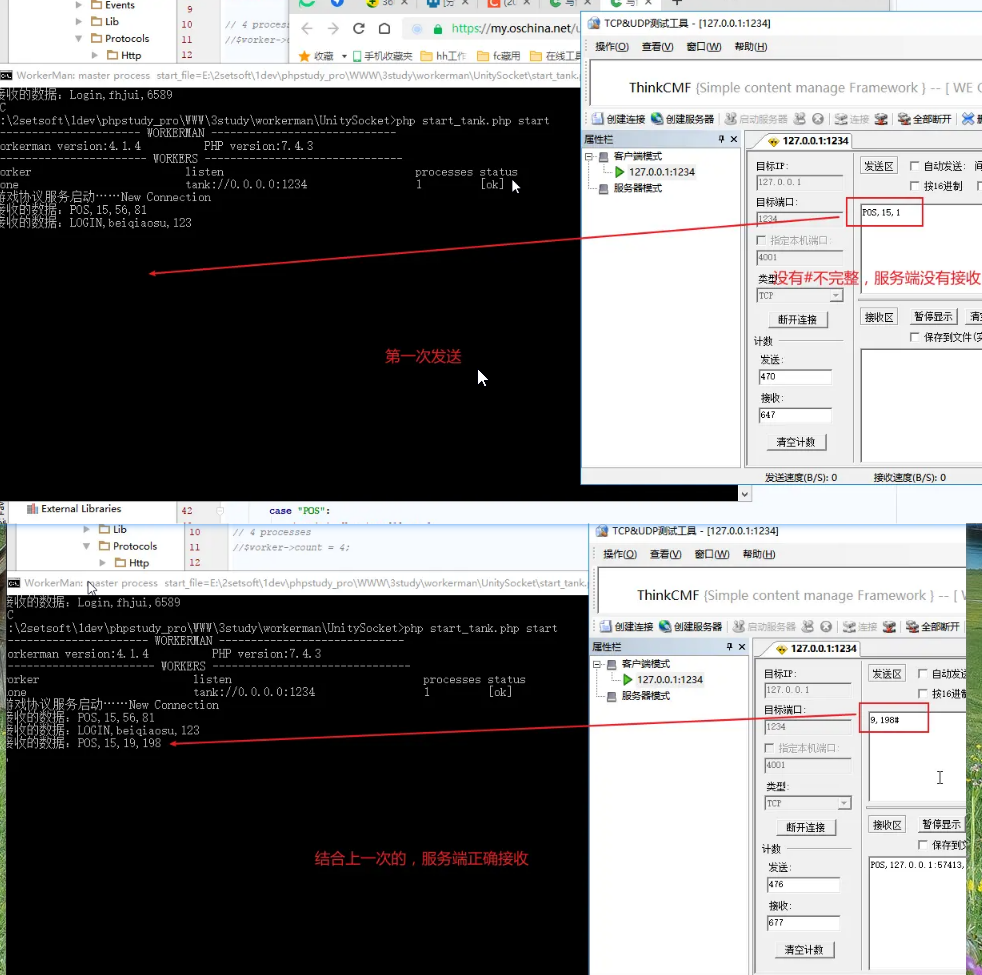
Task: Tick 按16进制 checkbox beside POS,15,1 send box
Action: point(914,186)
